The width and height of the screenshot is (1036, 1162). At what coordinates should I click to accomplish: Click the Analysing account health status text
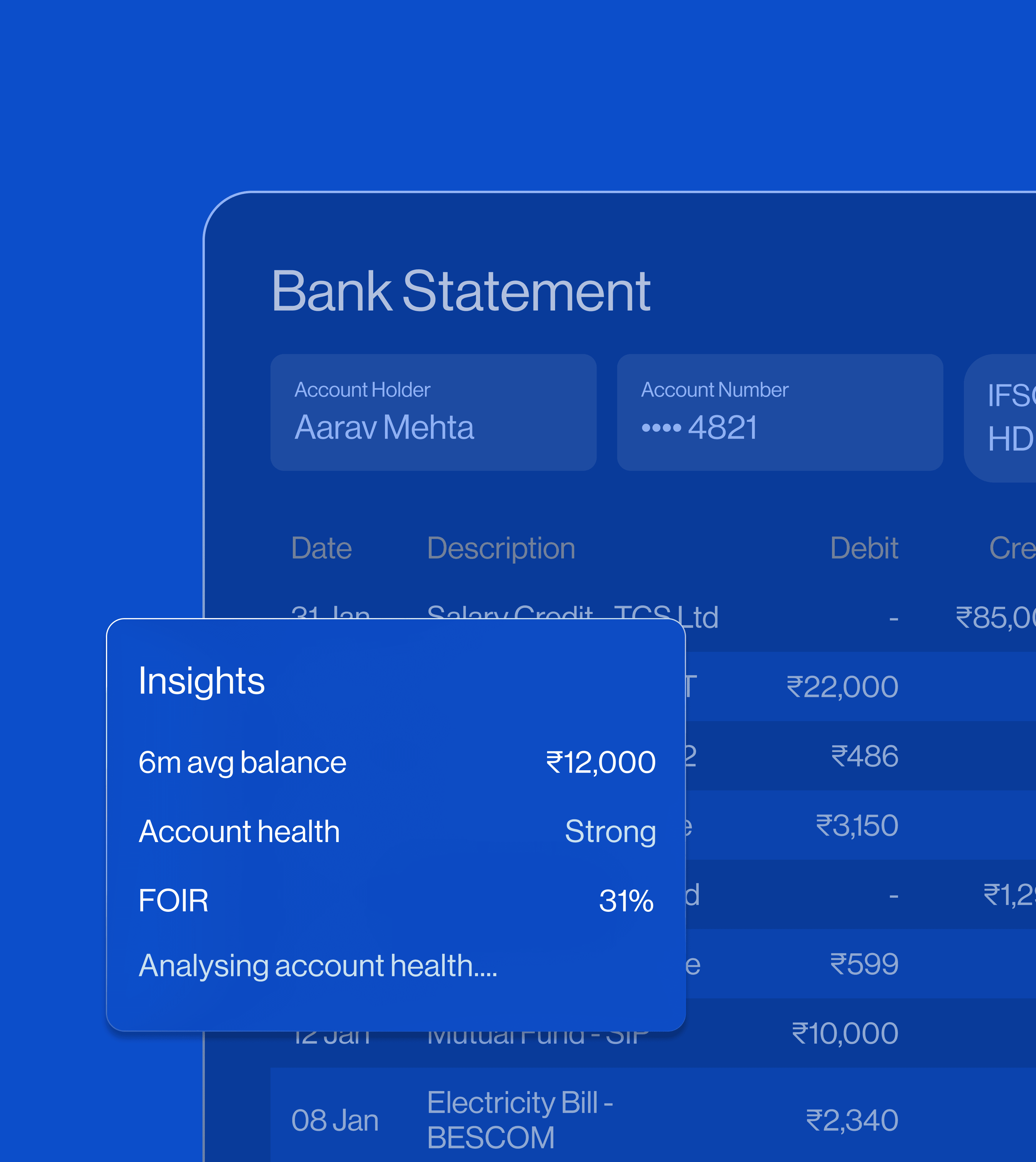point(318,967)
